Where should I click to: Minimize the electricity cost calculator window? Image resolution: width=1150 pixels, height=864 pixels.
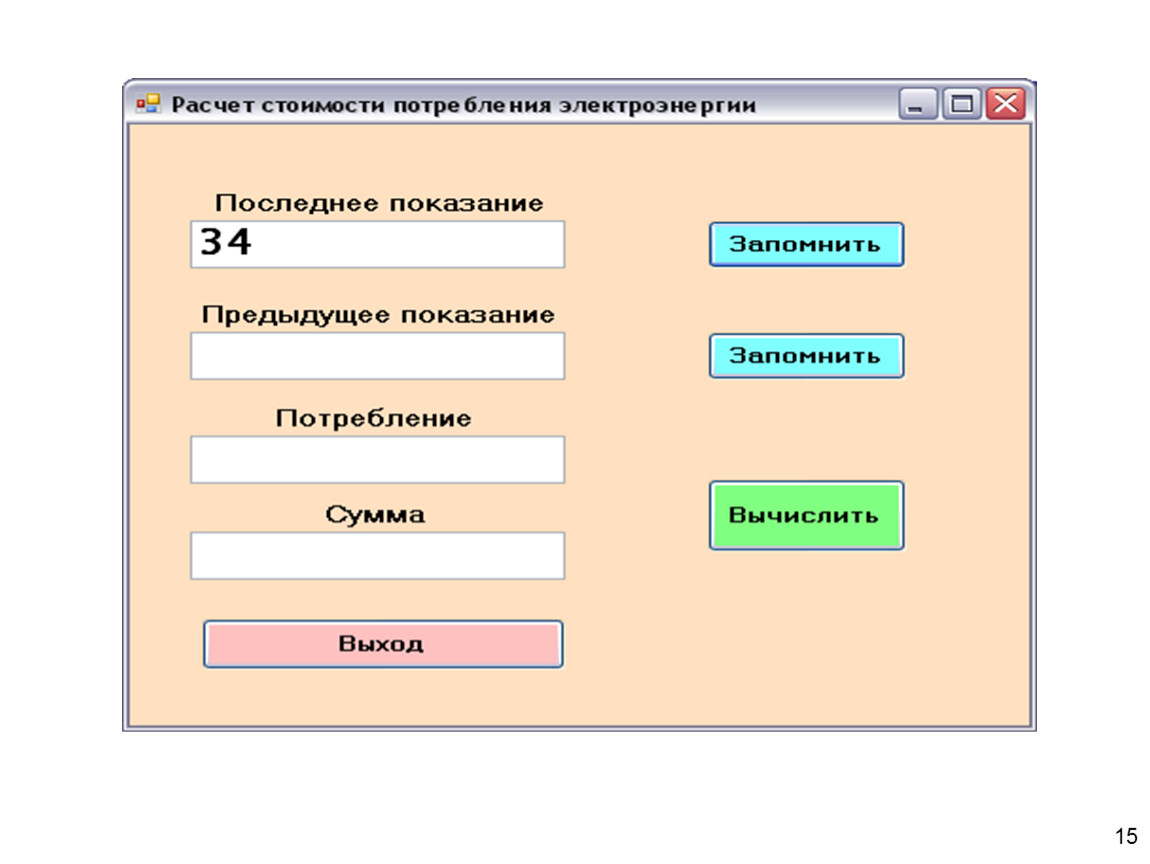[x=918, y=104]
